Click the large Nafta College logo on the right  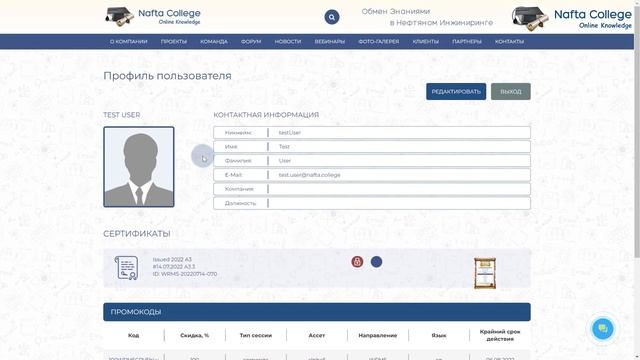tap(571, 19)
